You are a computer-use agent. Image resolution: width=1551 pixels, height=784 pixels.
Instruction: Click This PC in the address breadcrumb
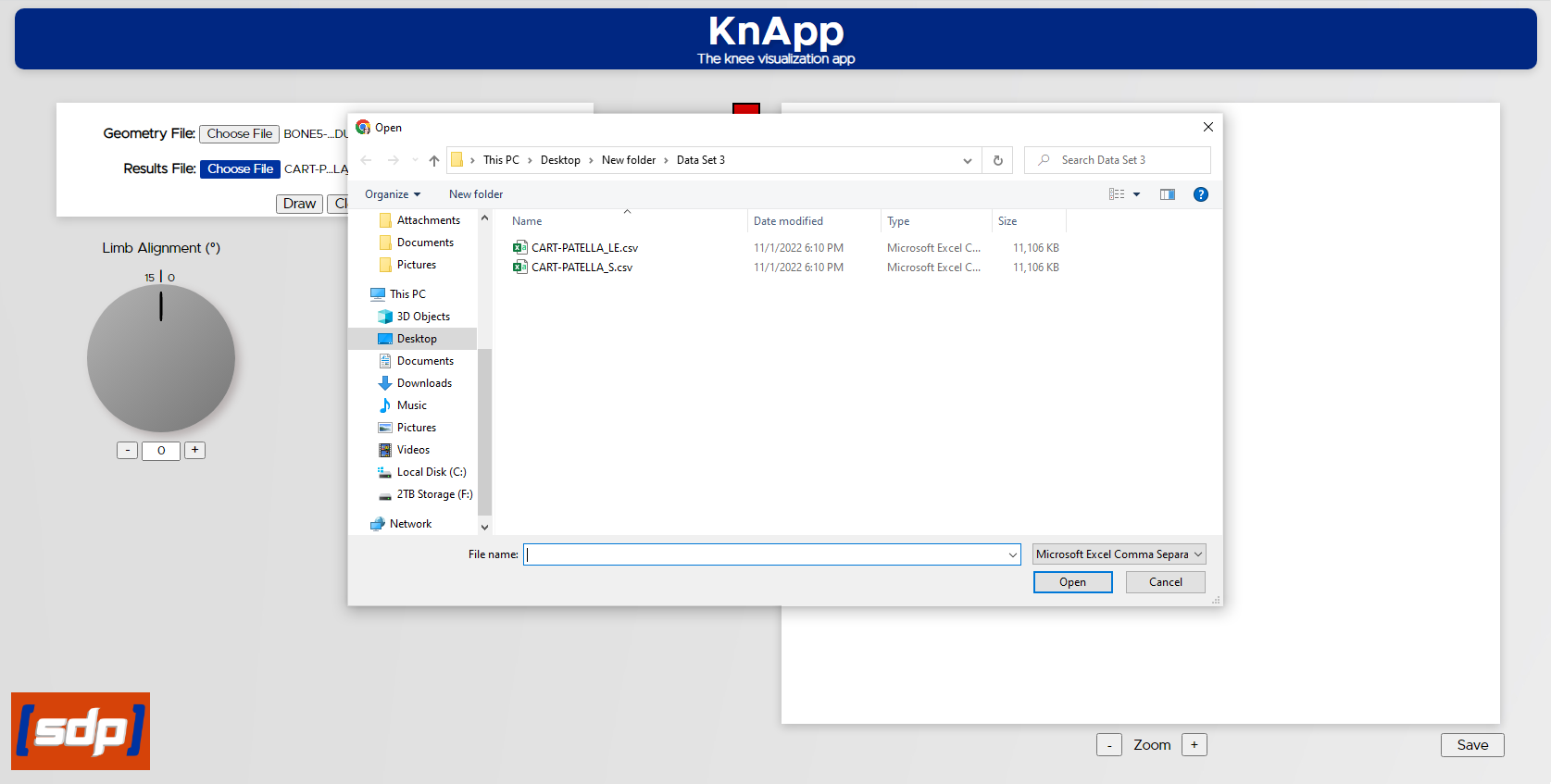[x=501, y=160]
